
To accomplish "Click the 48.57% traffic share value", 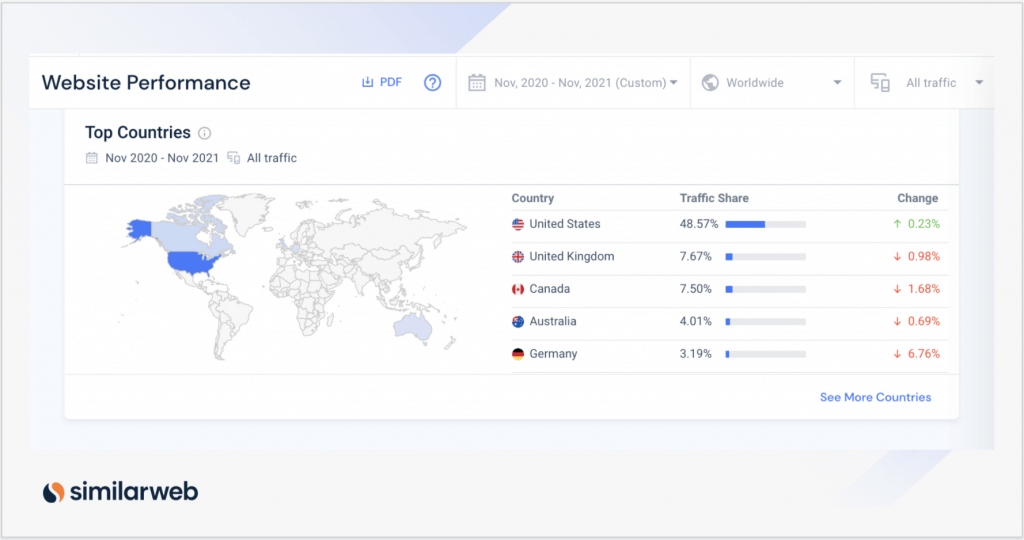I will tap(699, 224).
